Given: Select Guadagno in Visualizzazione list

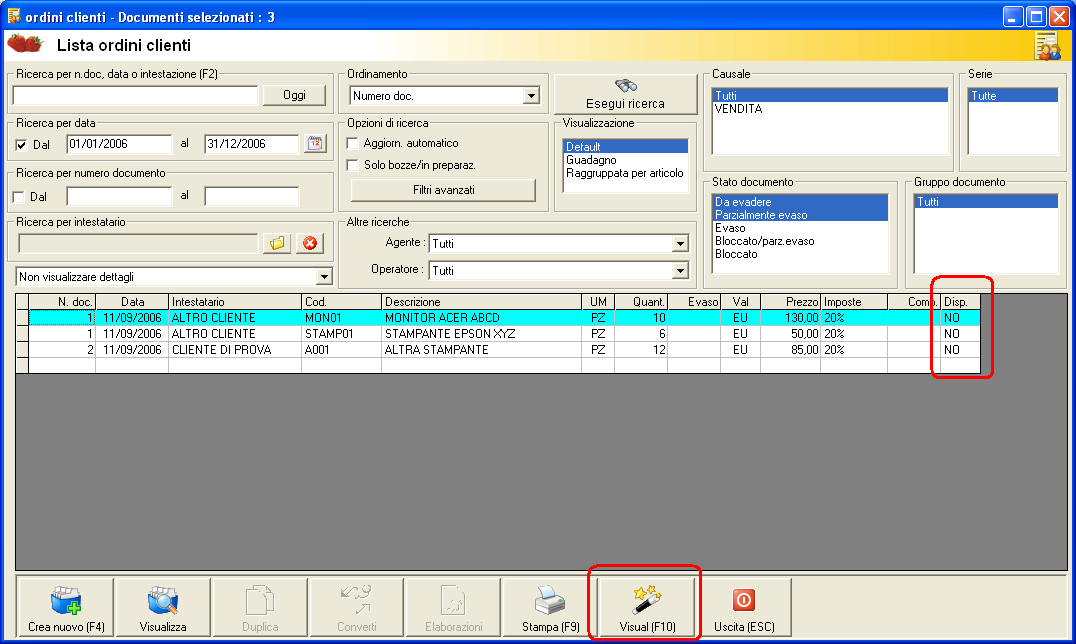Looking at the screenshot, I should 625,160.
